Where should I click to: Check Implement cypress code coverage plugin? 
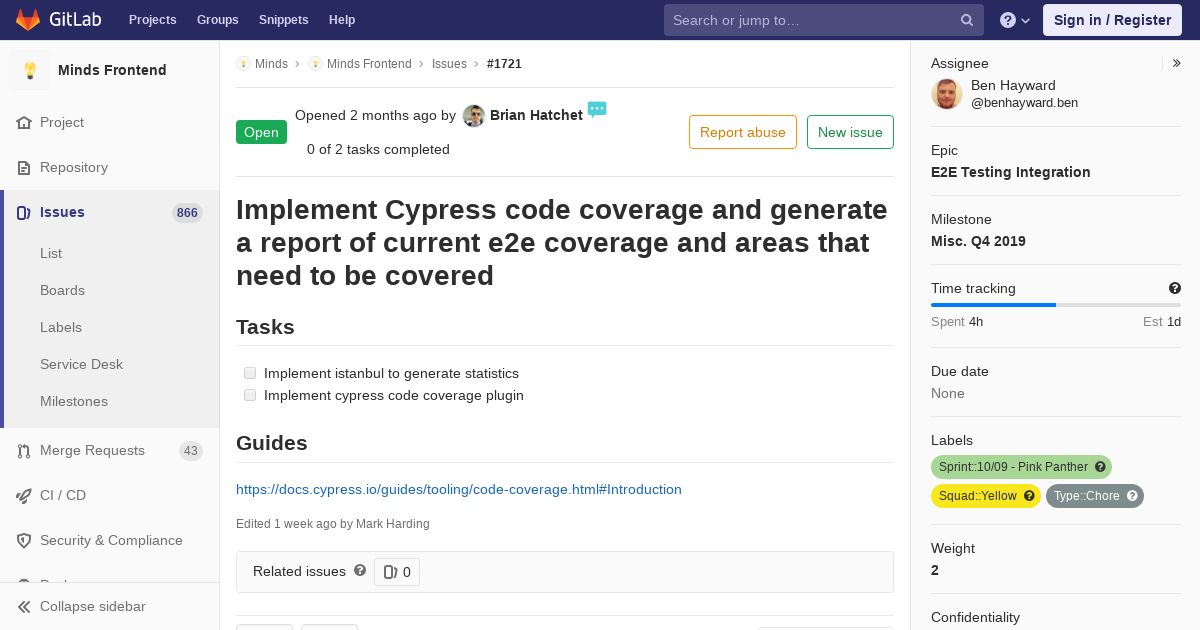click(250, 395)
